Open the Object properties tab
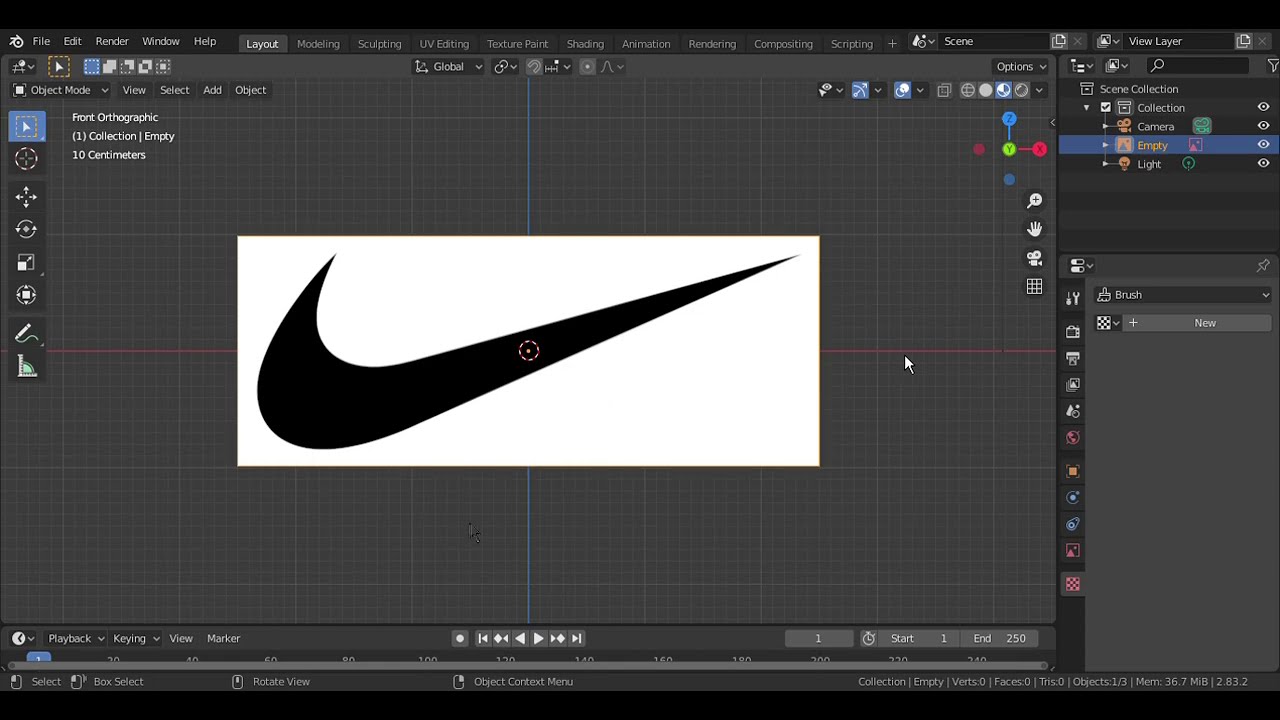1280x720 pixels. [x=1073, y=471]
